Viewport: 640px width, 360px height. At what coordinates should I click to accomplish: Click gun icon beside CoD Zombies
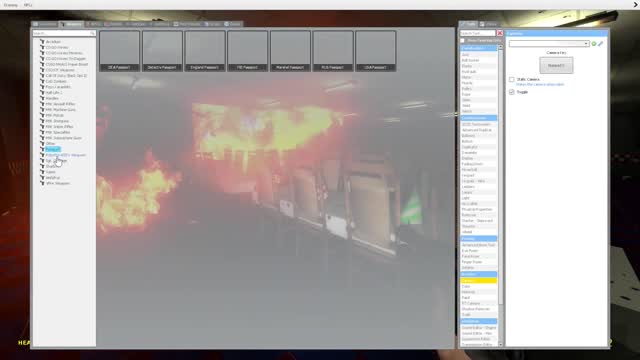[x=42, y=81]
